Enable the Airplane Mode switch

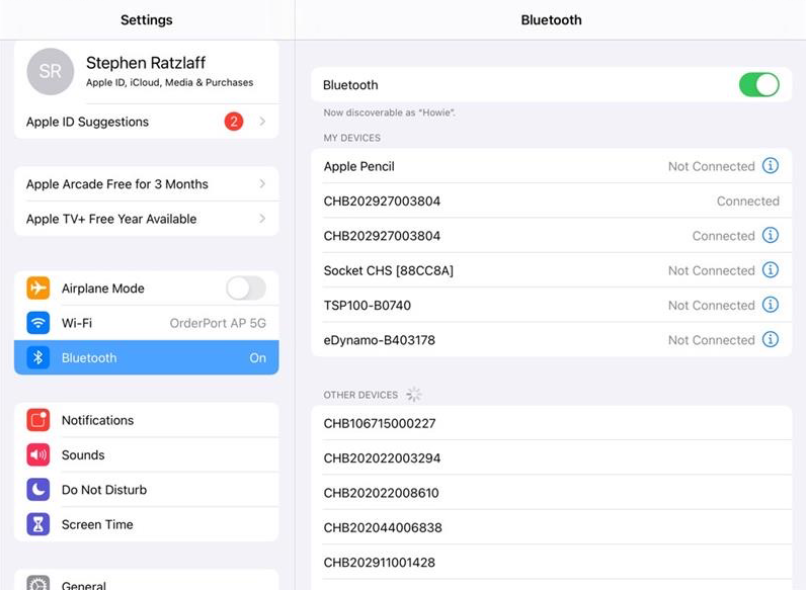tap(246, 288)
